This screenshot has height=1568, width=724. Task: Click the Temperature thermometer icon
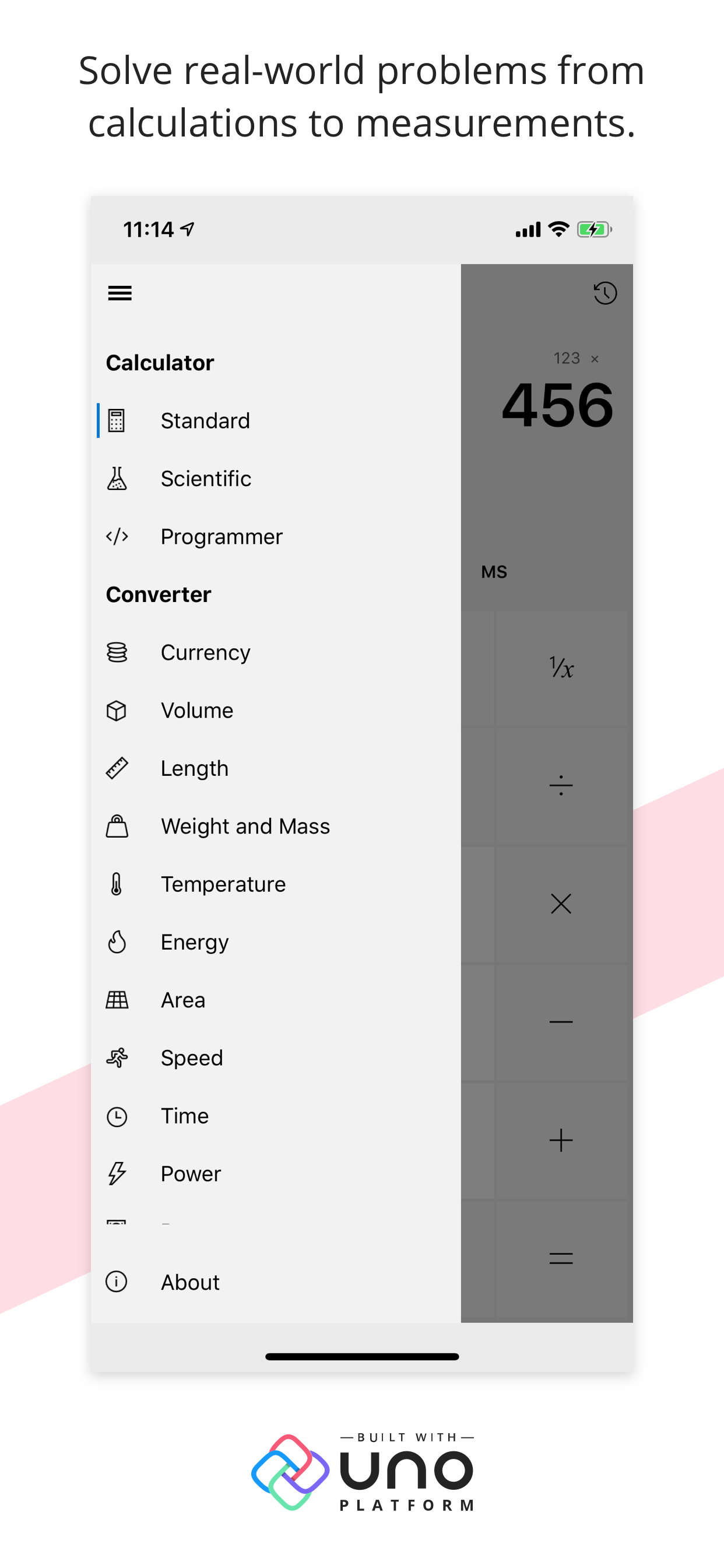(x=116, y=883)
